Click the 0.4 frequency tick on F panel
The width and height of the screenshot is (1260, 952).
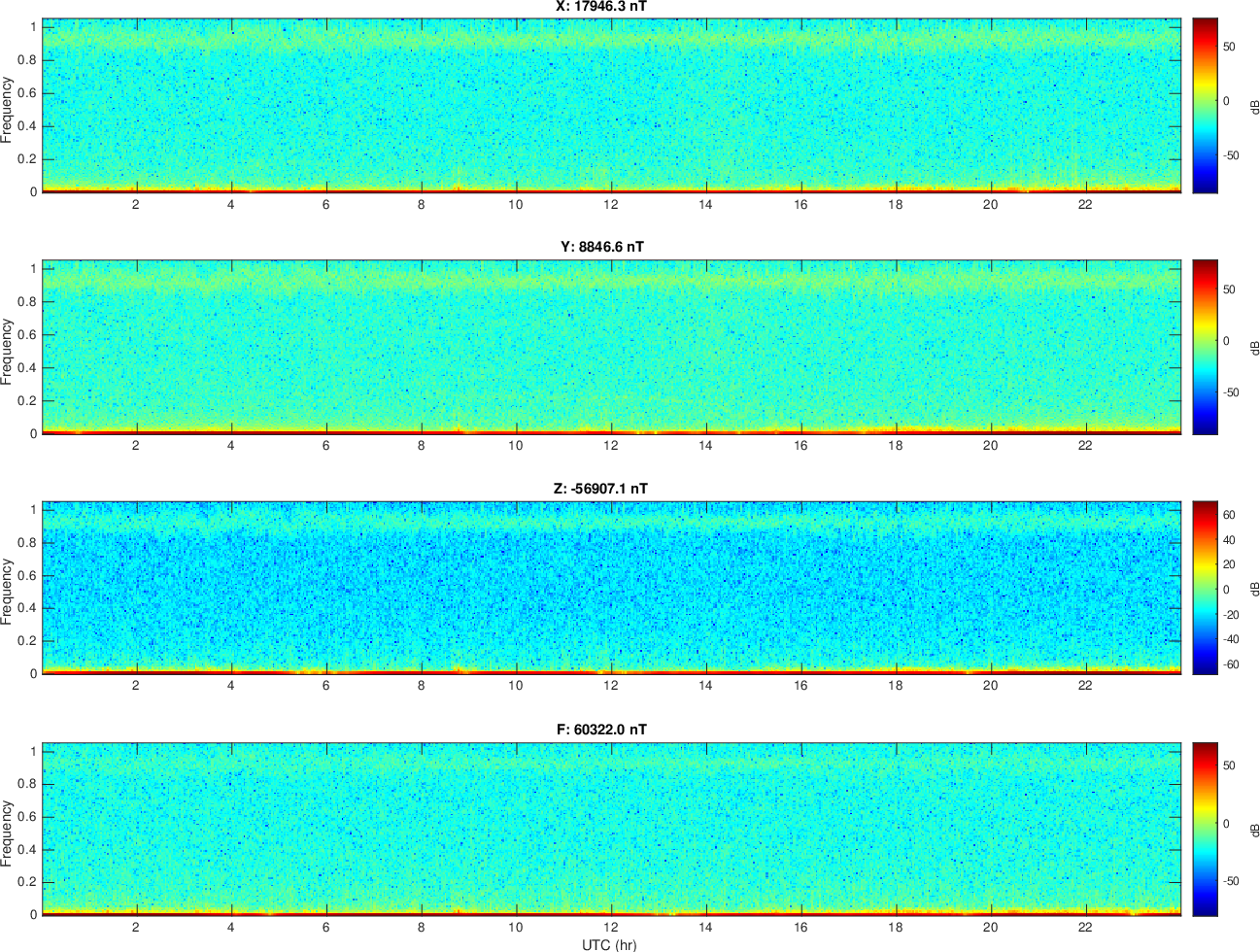click(26, 849)
